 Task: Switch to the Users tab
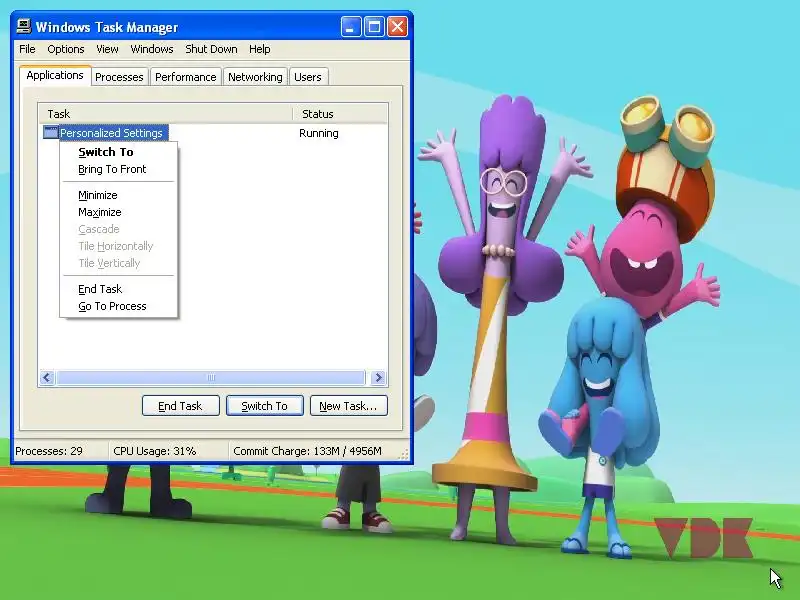click(308, 77)
